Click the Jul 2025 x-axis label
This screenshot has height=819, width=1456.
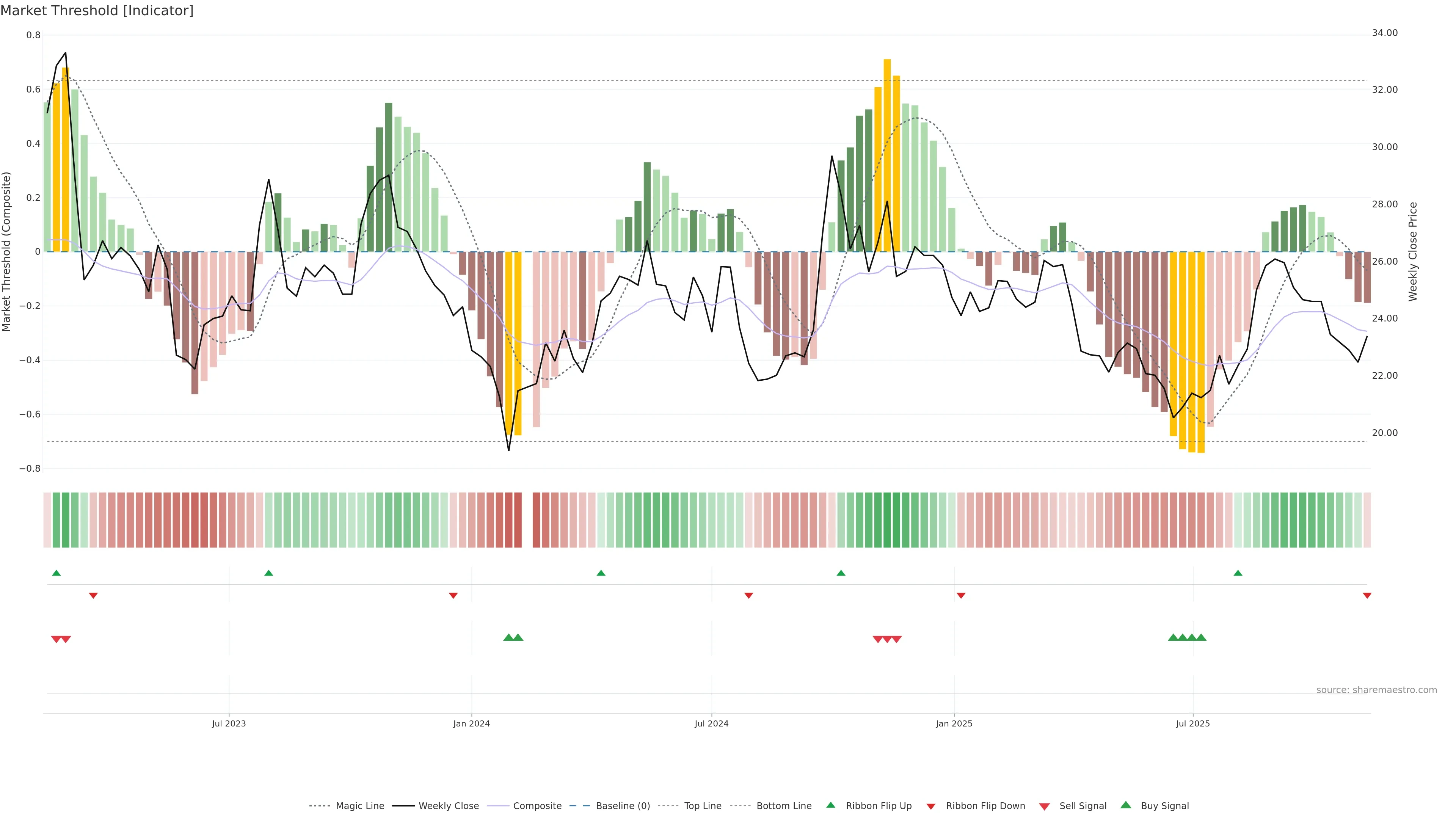point(1192,723)
